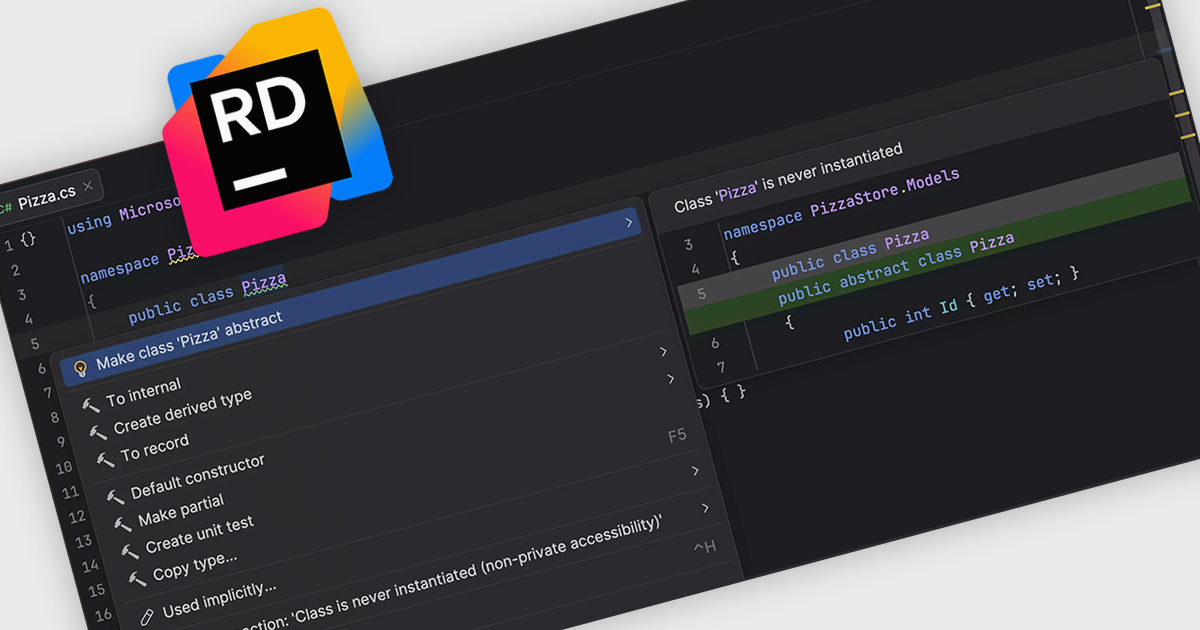This screenshot has height=630, width=1200.
Task: Click the ^H shortcut hint in the menu
Action: (x=704, y=547)
